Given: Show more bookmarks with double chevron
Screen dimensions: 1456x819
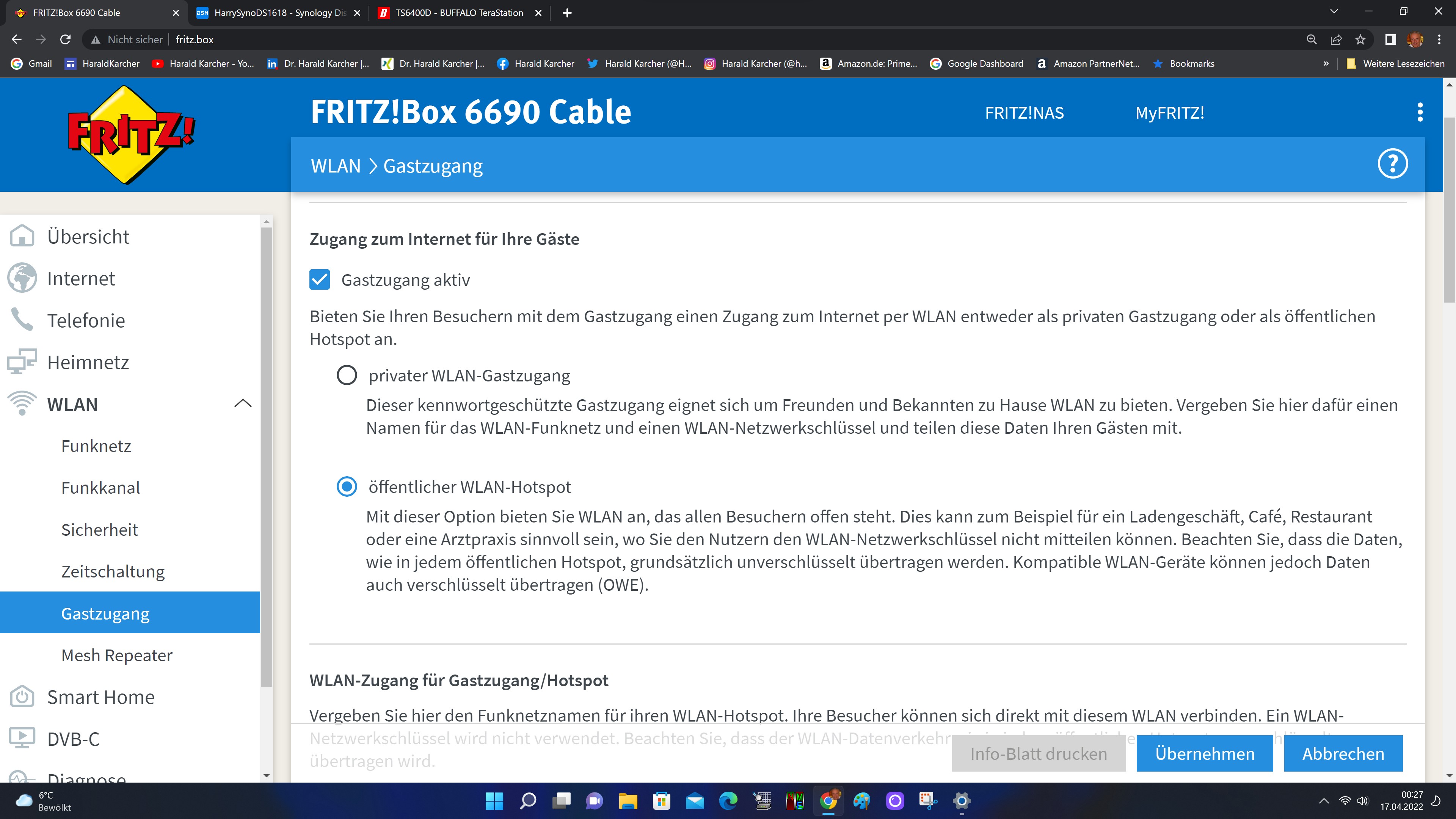Looking at the screenshot, I should [1326, 64].
